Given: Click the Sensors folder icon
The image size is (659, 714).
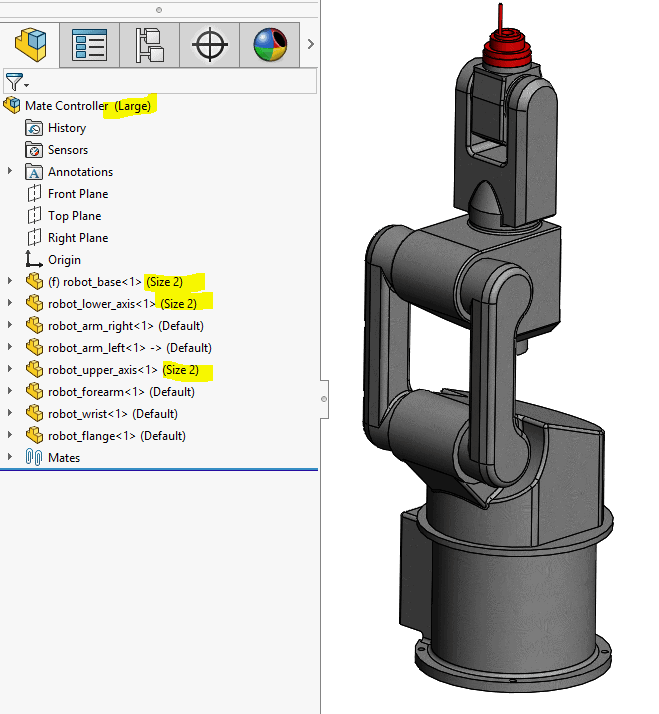Looking at the screenshot, I should (34, 150).
